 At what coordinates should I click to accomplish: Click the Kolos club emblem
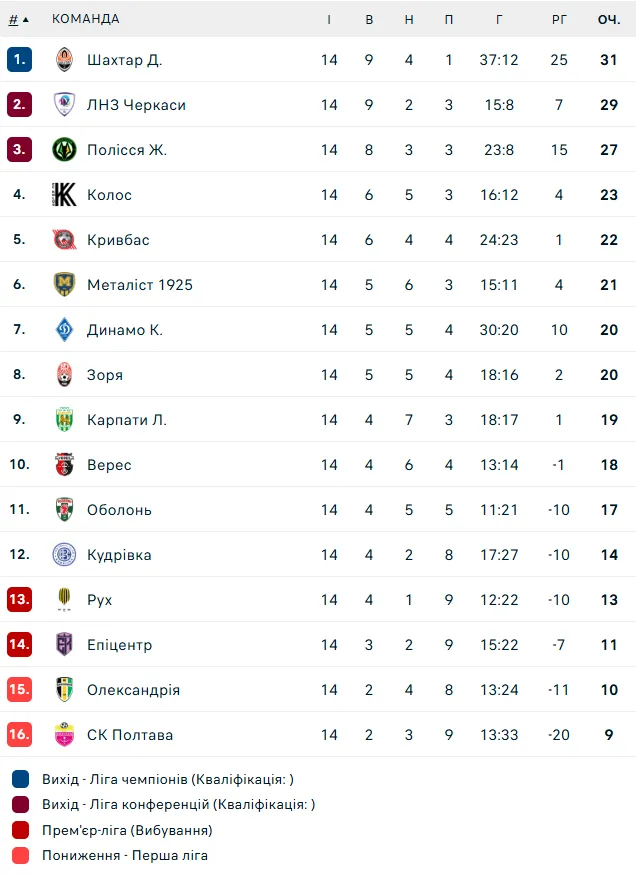point(65,195)
